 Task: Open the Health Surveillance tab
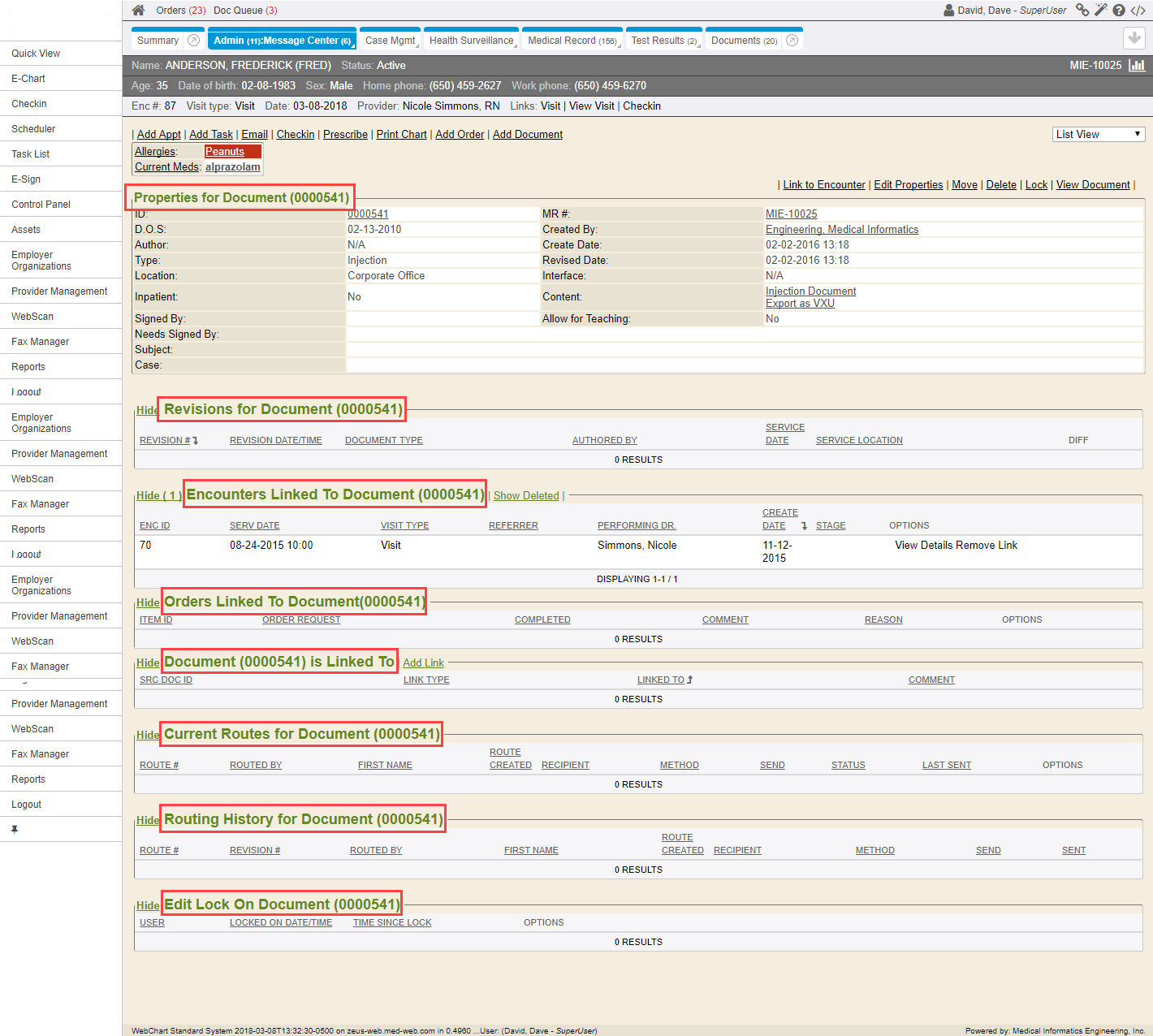pos(471,41)
